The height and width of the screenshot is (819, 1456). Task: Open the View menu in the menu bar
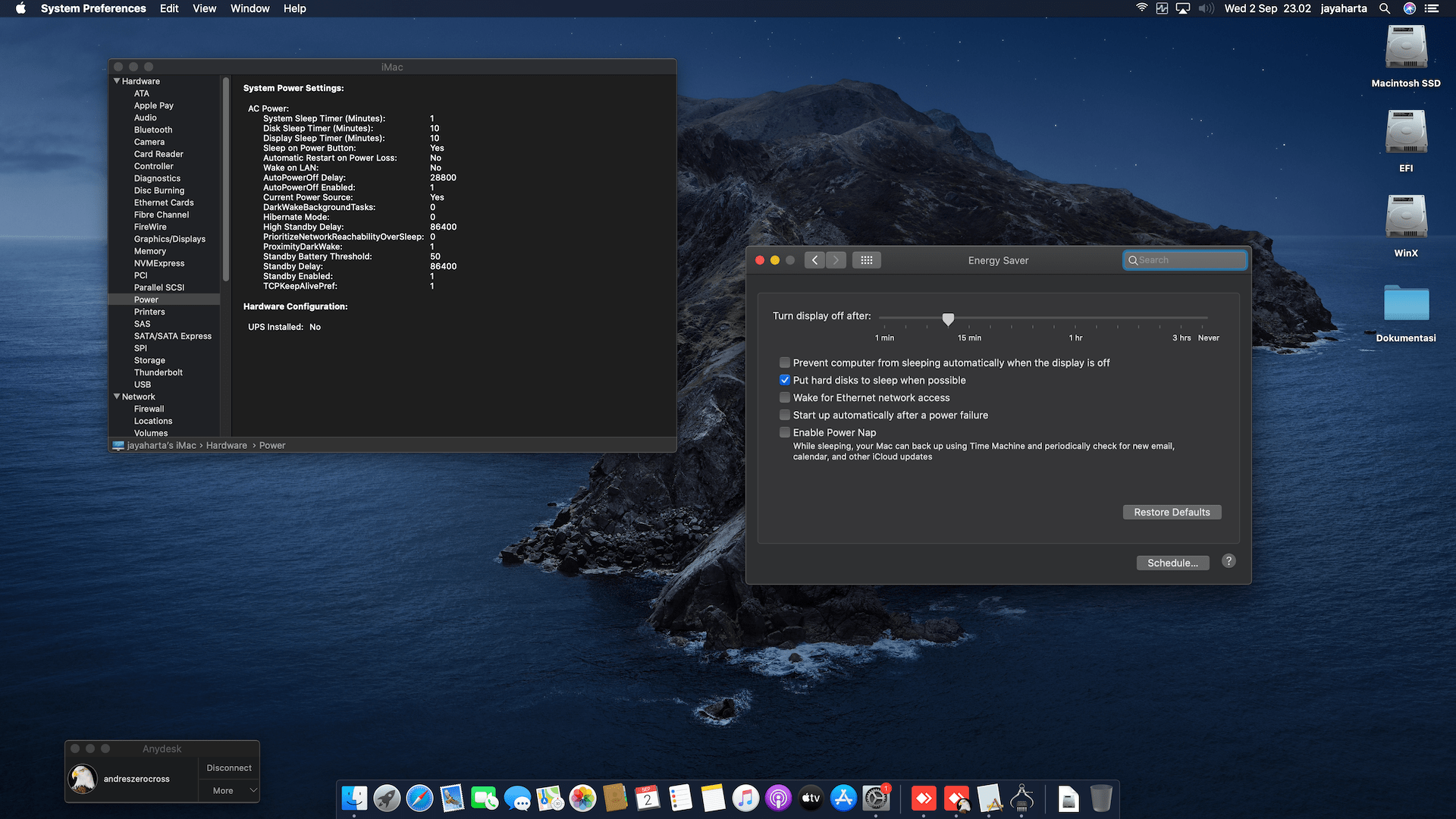click(x=204, y=8)
